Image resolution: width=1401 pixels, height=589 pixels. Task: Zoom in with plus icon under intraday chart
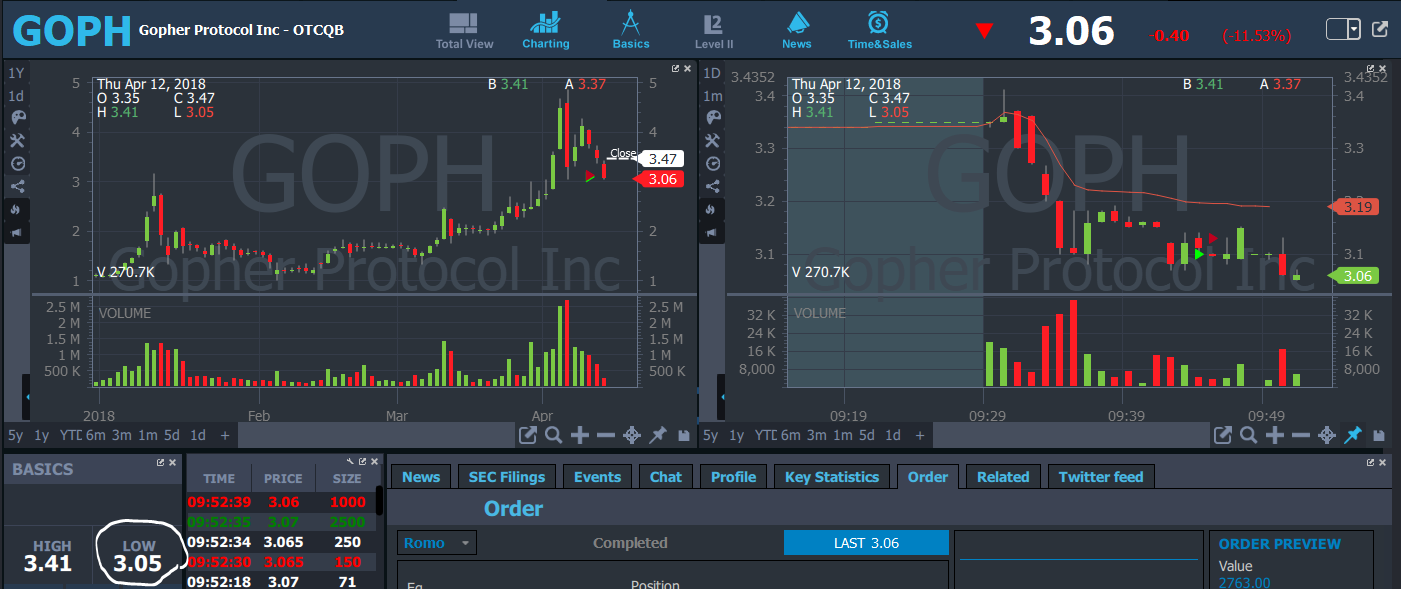(1275, 435)
